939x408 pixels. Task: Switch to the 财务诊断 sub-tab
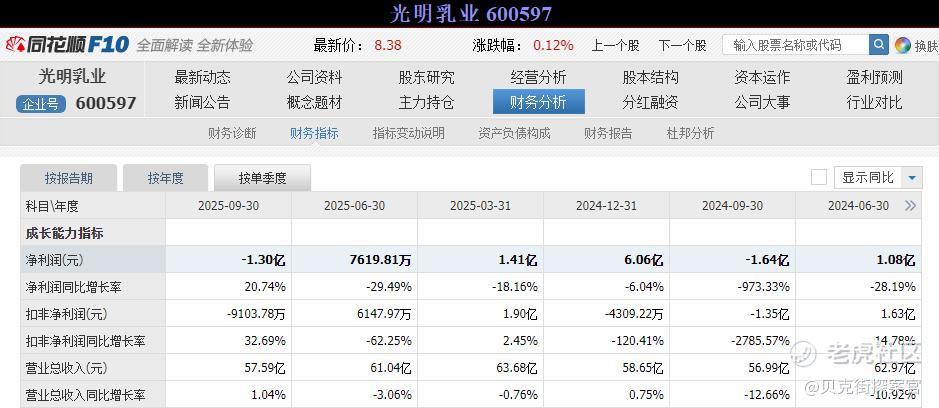click(x=232, y=133)
